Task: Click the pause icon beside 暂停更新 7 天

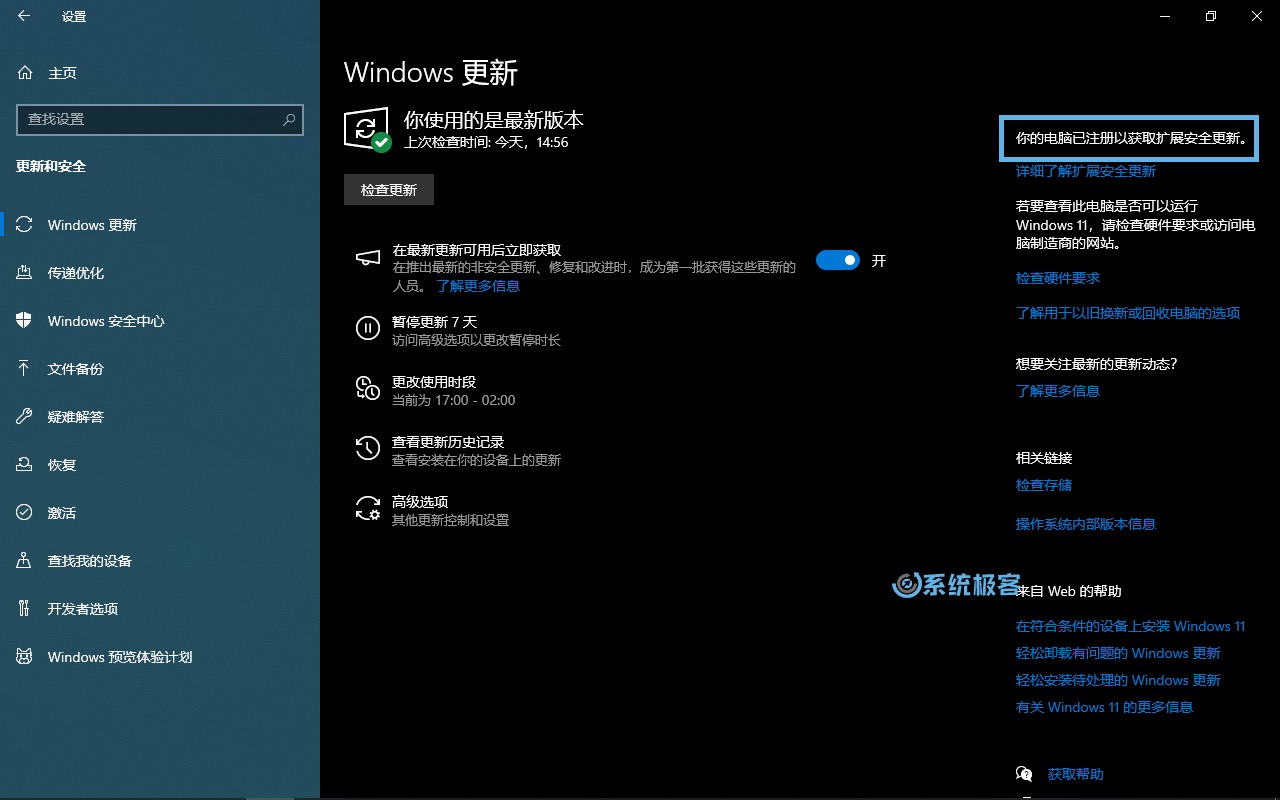Action: point(368,328)
